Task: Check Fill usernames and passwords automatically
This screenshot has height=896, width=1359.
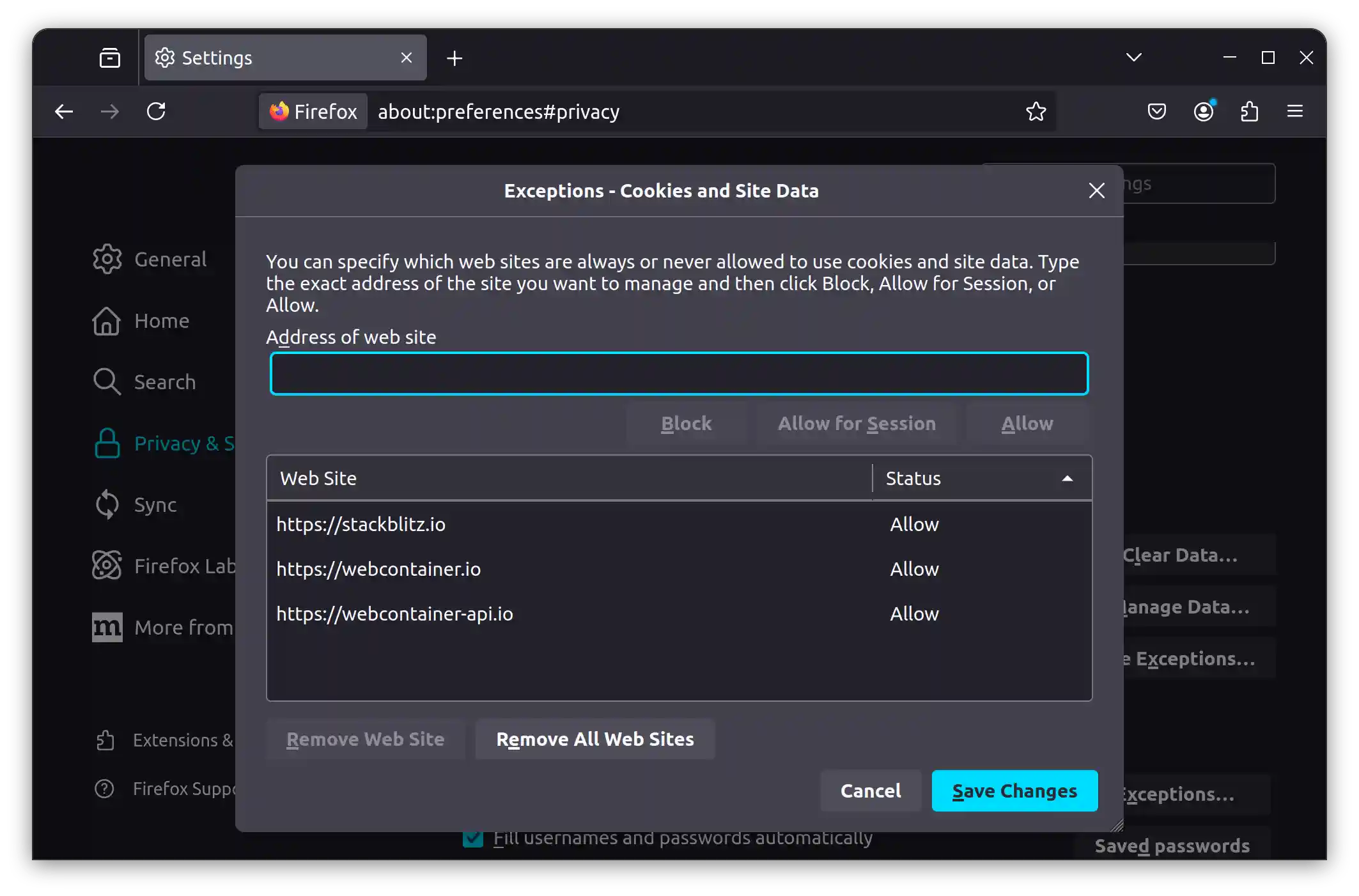Action: click(474, 838)
